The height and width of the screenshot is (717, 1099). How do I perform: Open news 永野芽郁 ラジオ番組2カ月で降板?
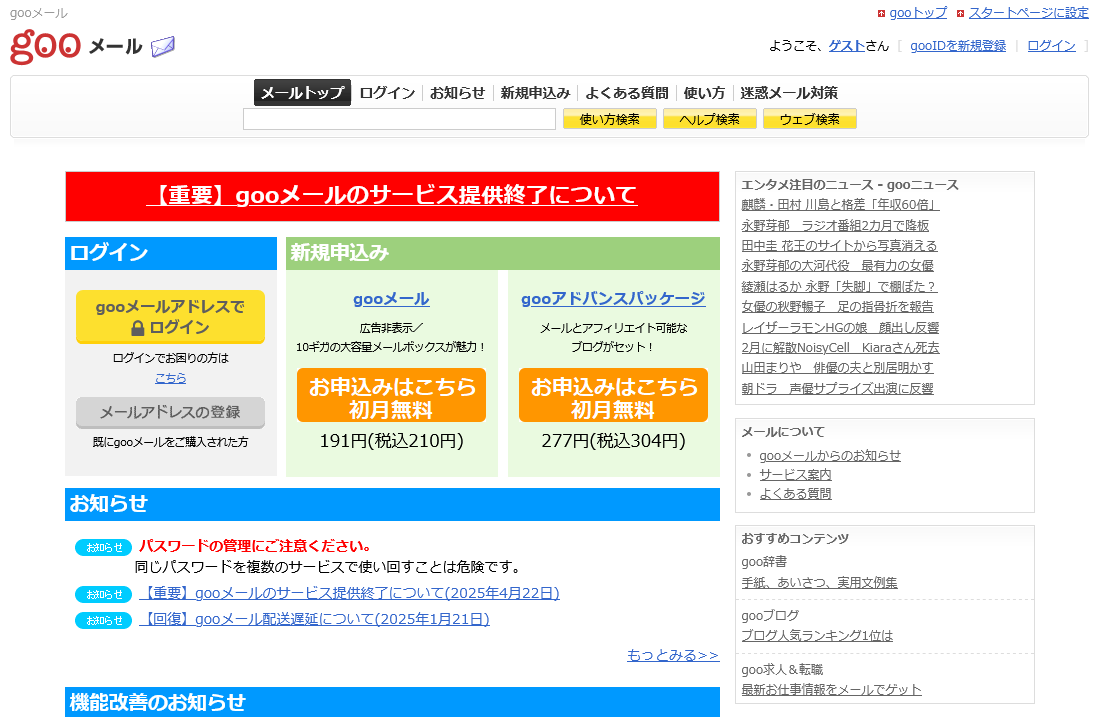(x=835, y=226)
